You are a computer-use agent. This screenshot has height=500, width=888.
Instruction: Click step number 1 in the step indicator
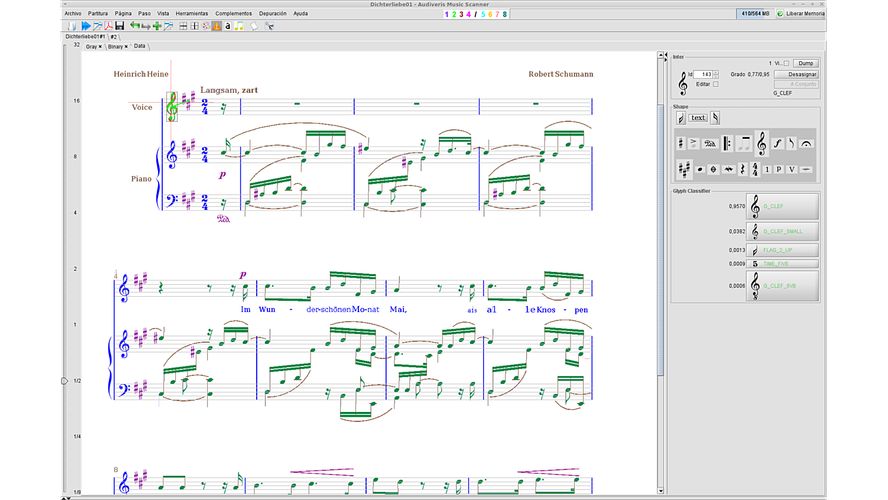[447, 14]
